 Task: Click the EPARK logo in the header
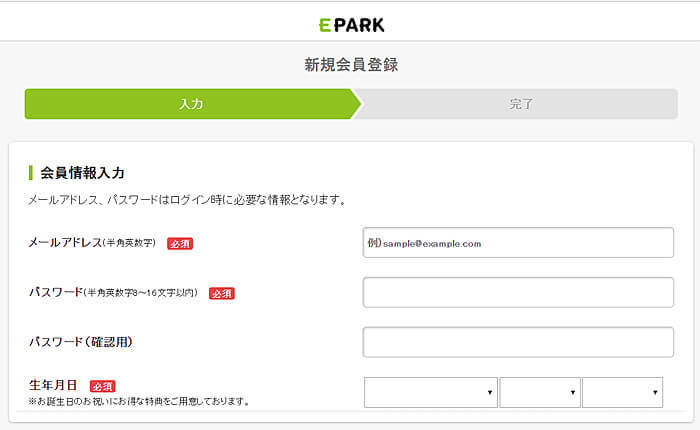[350, 25]
